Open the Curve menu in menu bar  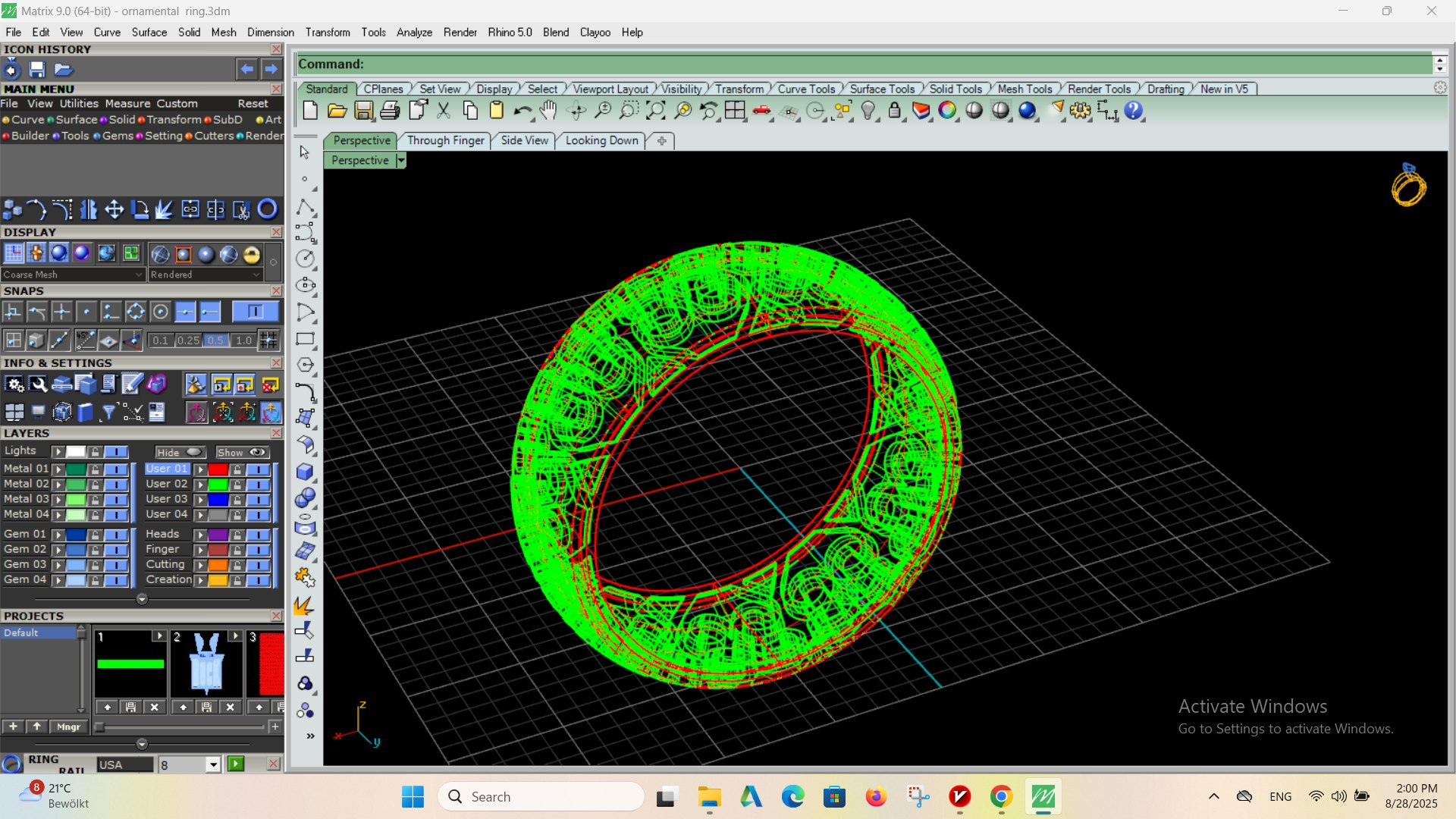107,32
